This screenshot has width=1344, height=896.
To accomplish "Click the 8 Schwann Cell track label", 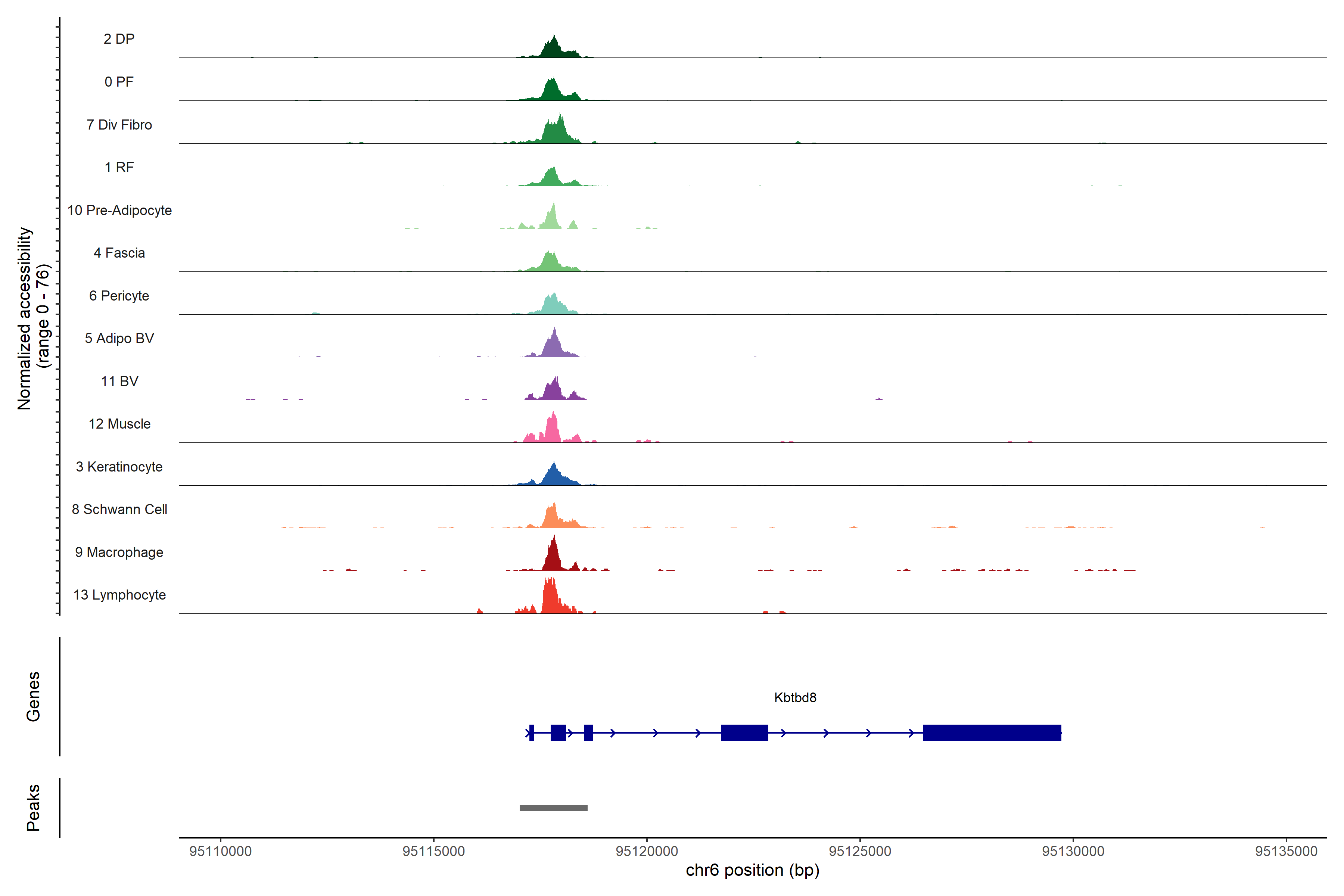I will pyautogui.click(x=119, y=509).
